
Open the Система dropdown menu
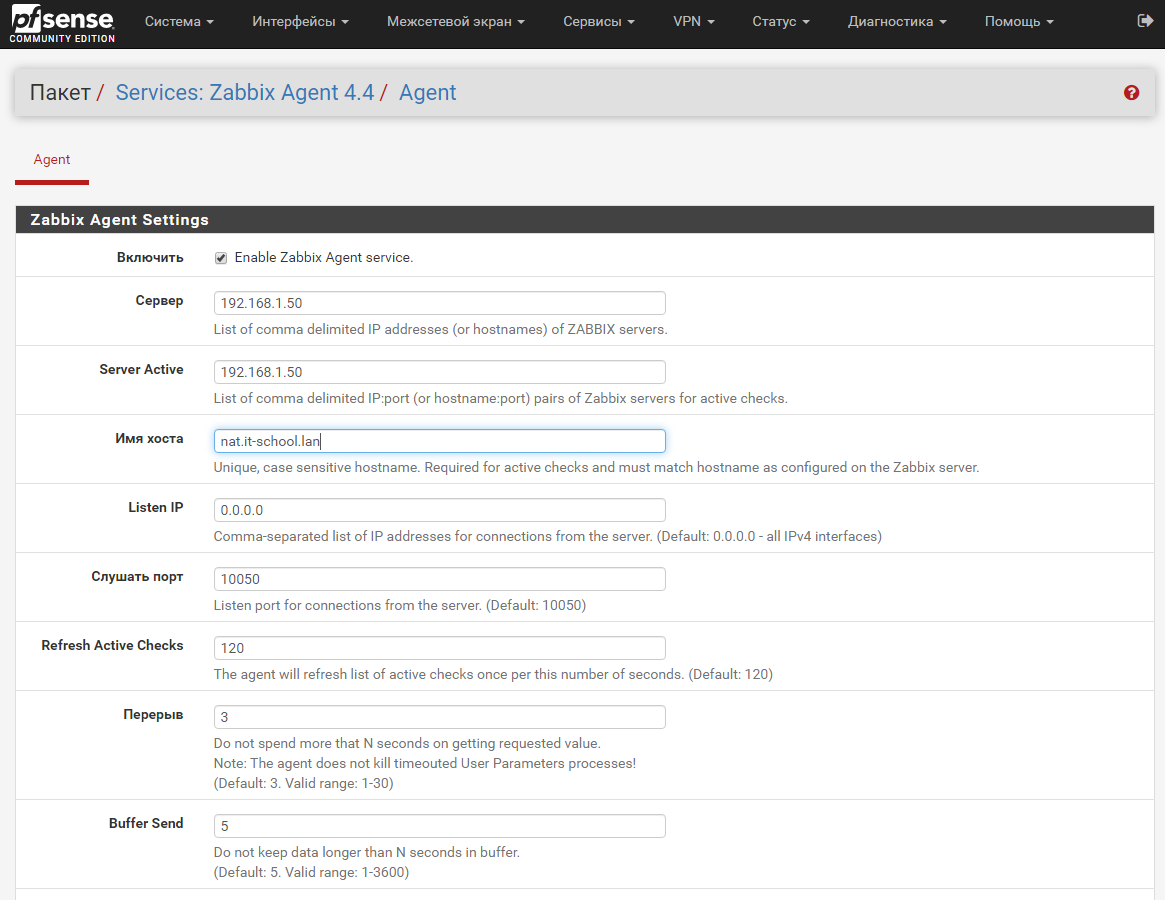(x=179, y=22)
